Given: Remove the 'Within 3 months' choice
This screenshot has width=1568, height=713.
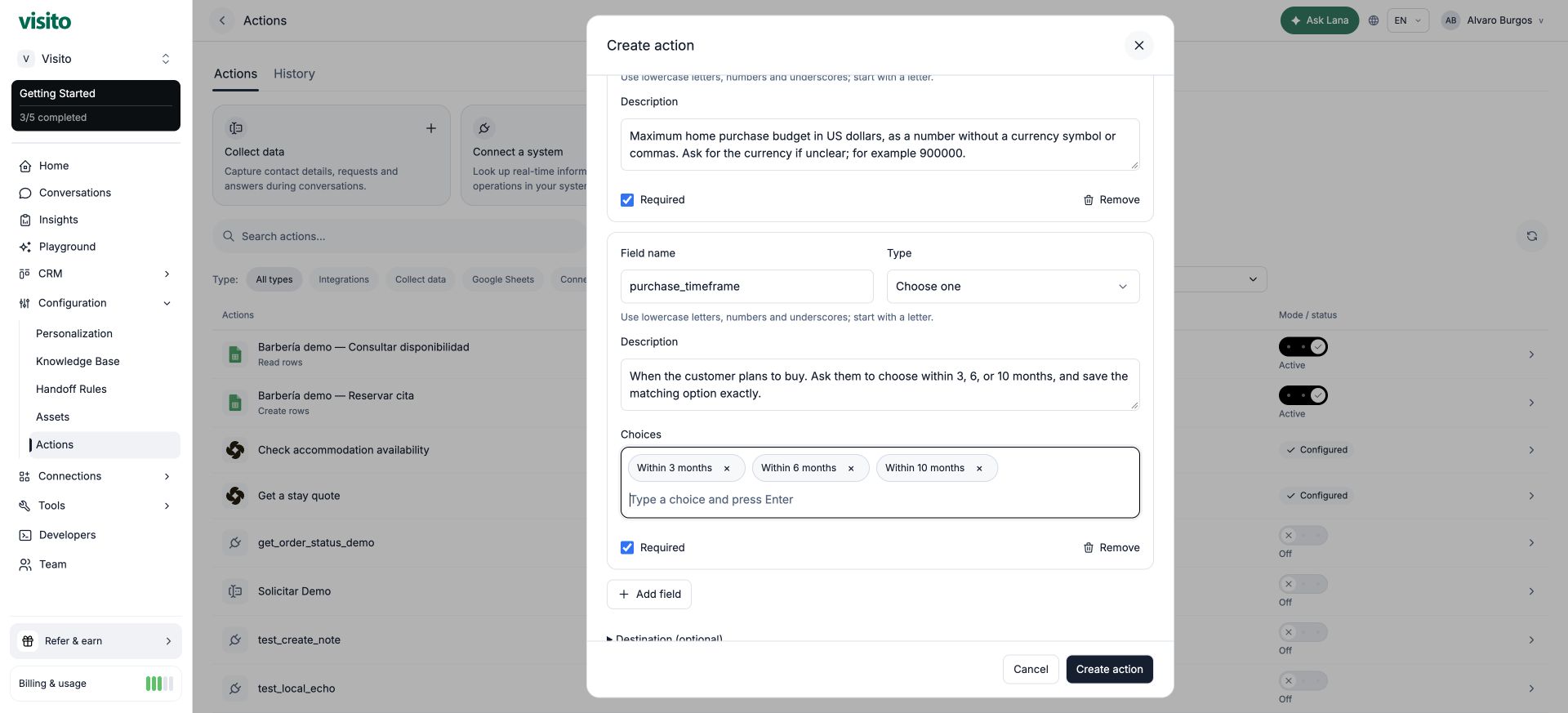Looking at the screenshot, I should click(x=727, y=469).
